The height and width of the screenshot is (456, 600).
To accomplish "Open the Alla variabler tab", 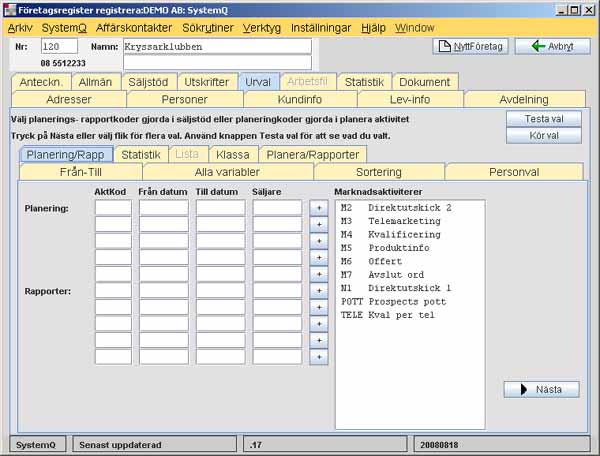I will click(x=227, y=172).
